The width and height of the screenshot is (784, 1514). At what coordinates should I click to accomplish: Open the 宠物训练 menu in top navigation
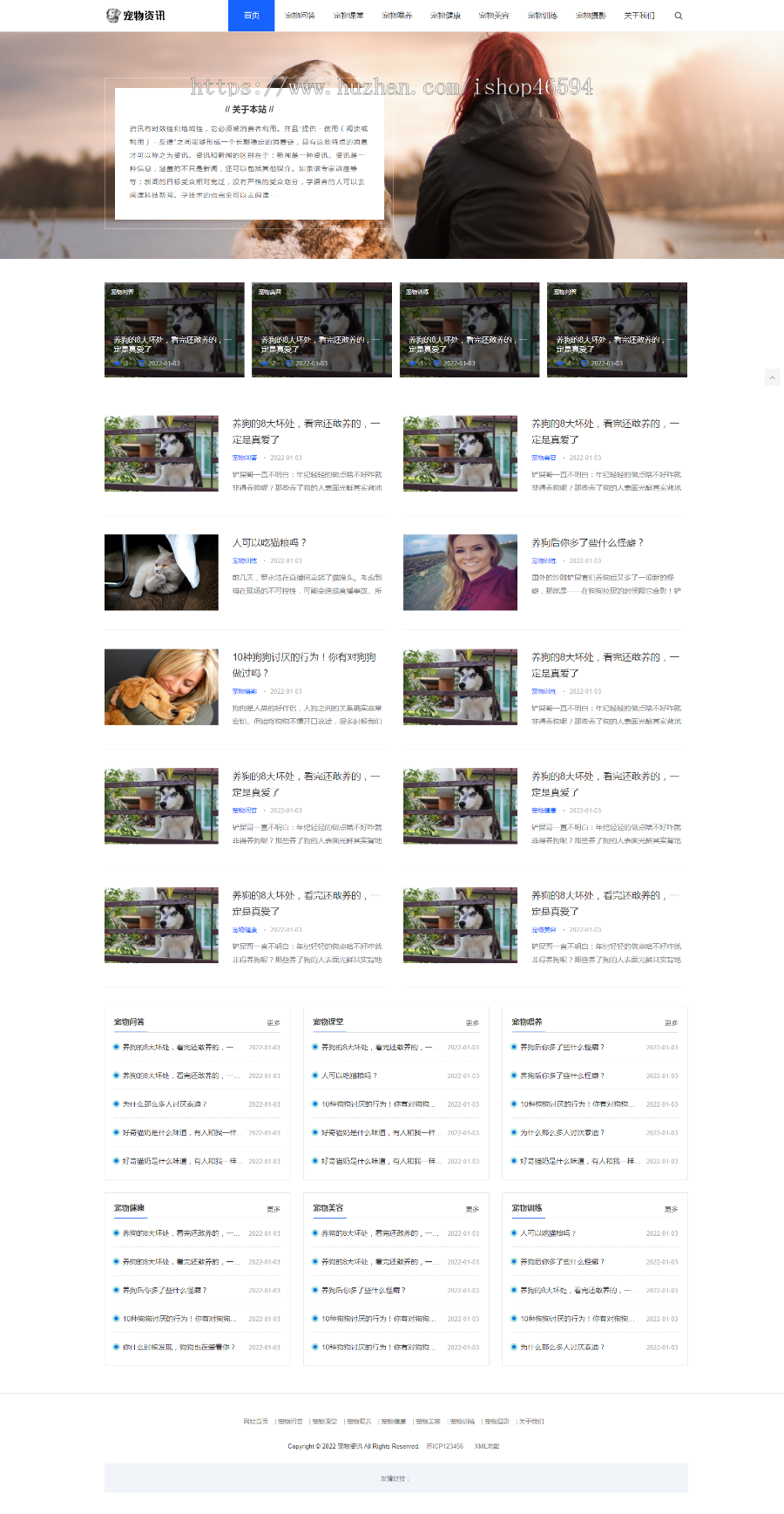click(542, 16)
